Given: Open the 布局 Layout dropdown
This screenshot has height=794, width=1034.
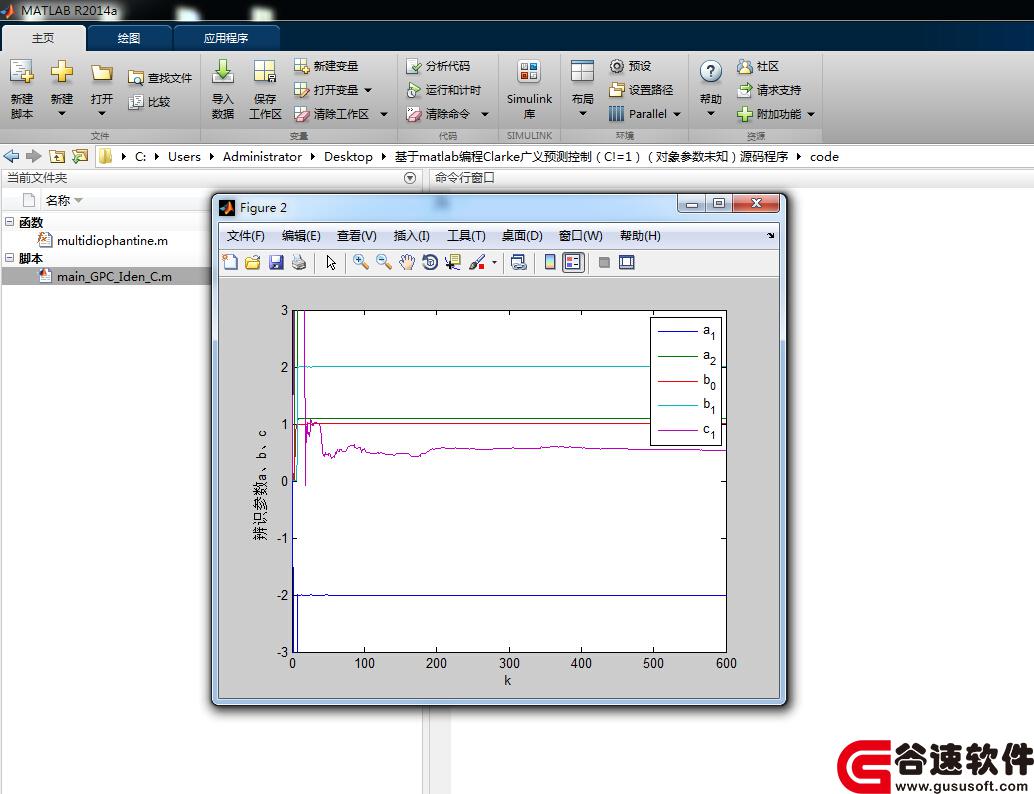Looking at the screenshot, I should [x=582, y=88].
